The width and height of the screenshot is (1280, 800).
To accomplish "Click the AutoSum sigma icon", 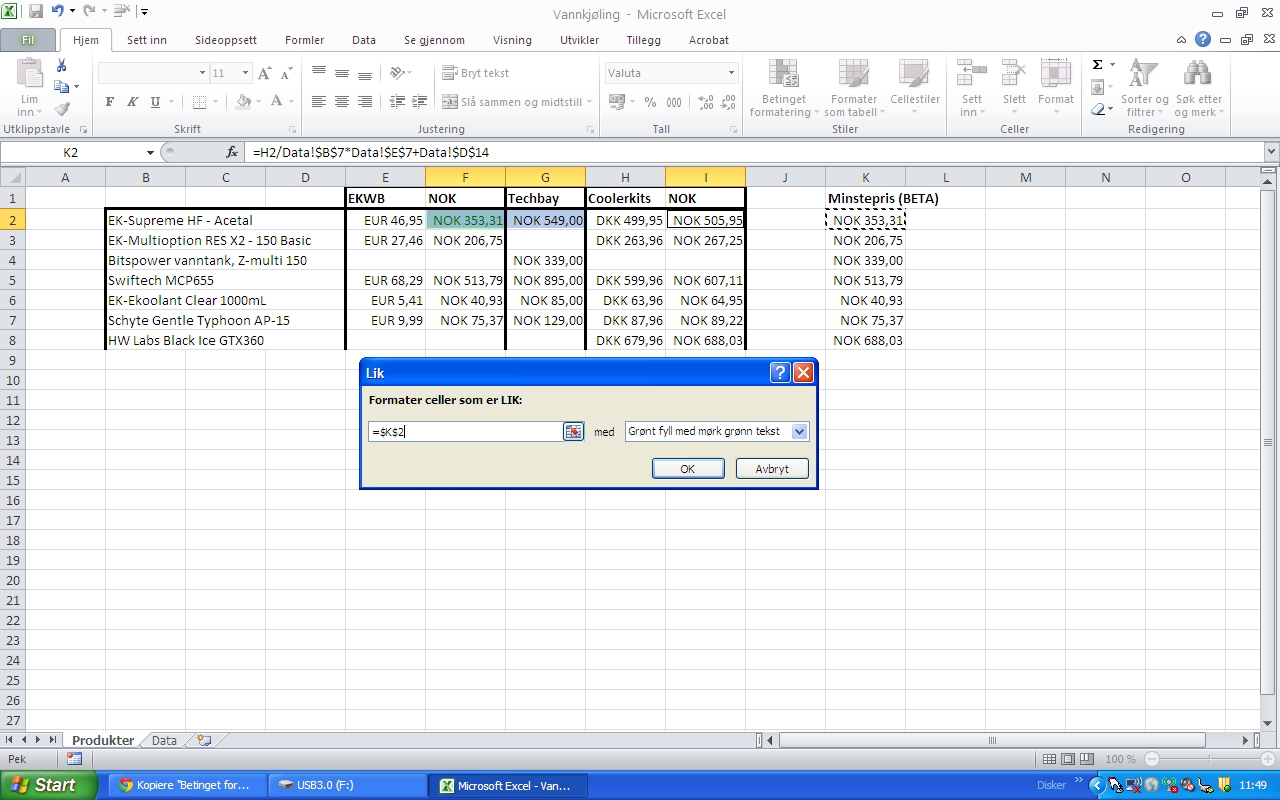I will pyautogui.click(x=1097, y=65).
